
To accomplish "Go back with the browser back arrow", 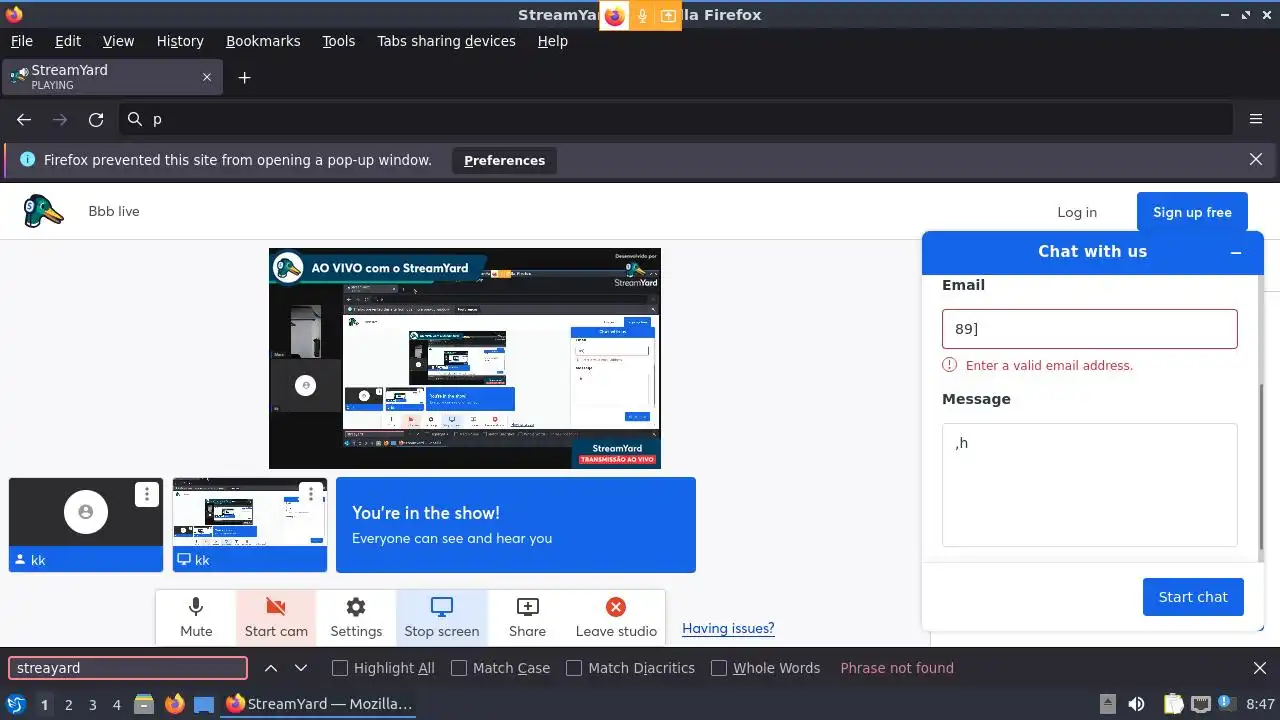I will tap(24, 119).
